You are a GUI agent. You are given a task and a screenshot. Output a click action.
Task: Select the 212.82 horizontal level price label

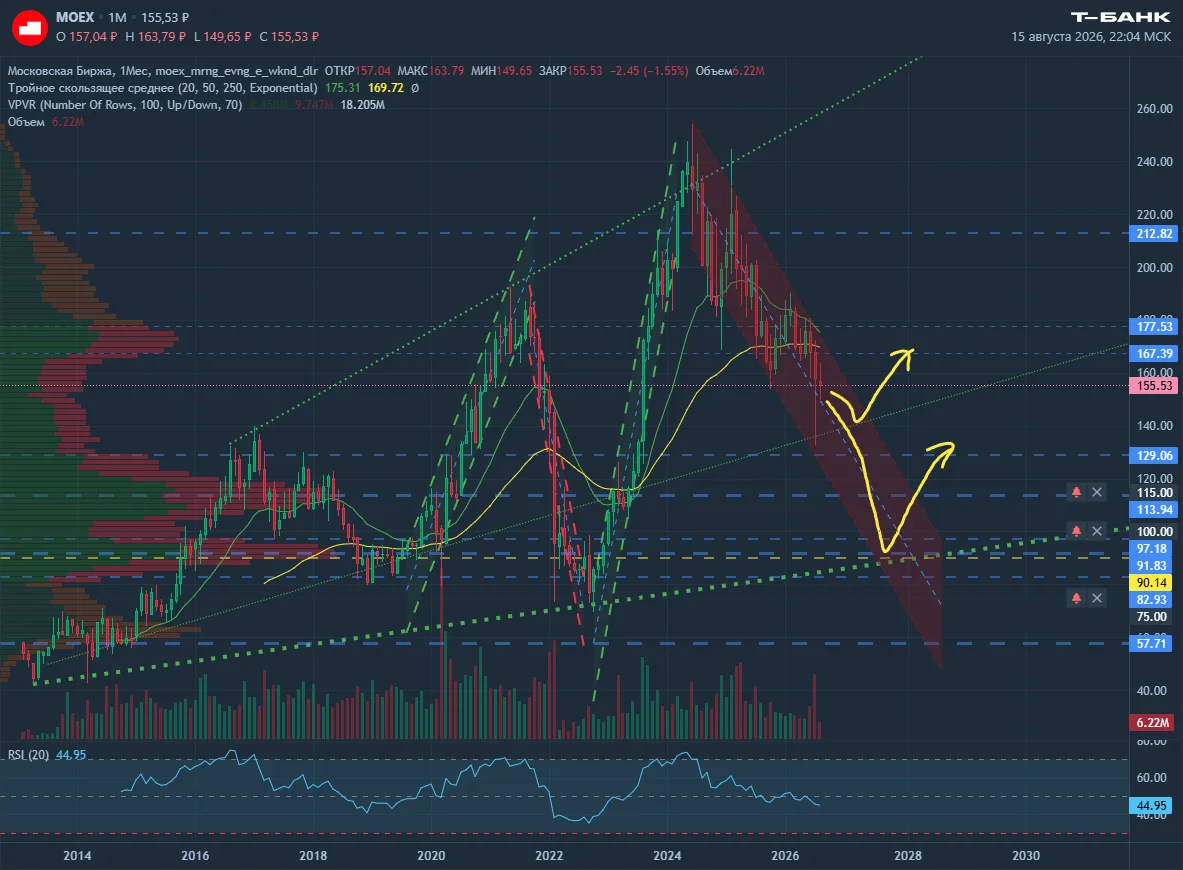click(1154, 233)
